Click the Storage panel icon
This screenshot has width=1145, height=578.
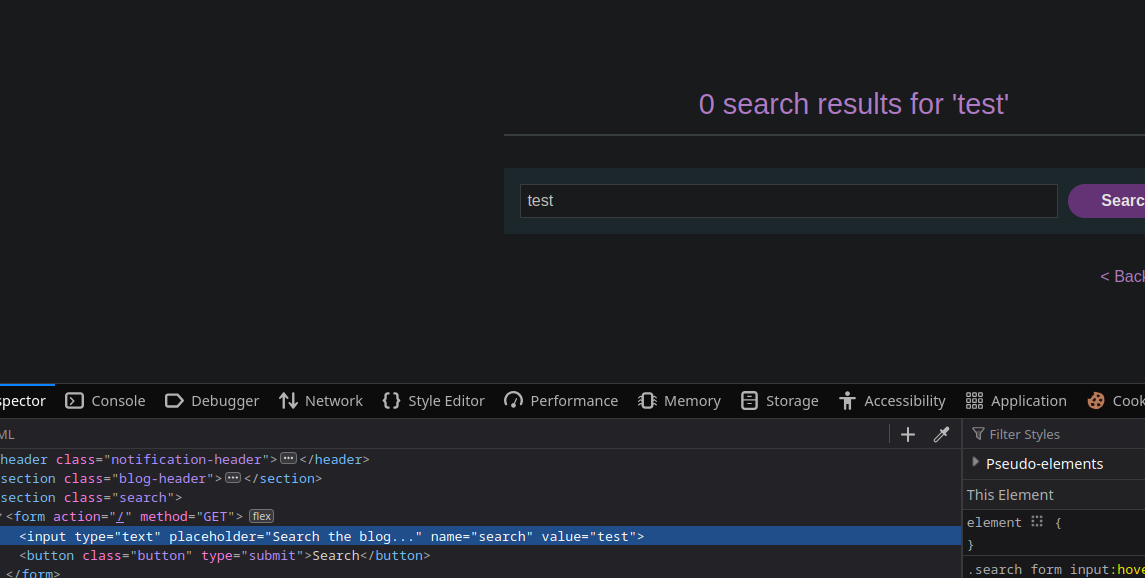coord(750,401)
